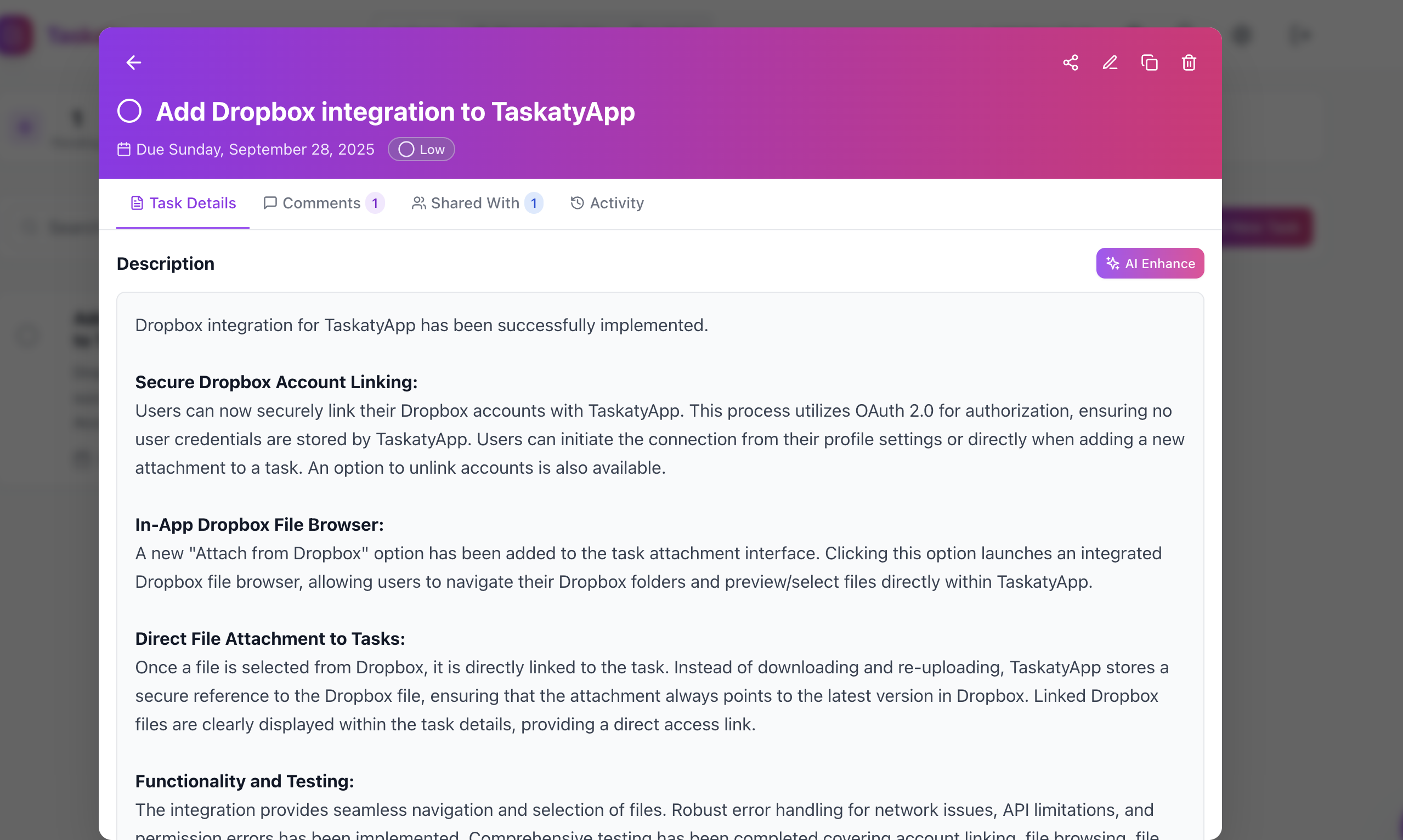This screenshot has height=840, width=1403.
Task: Select the due date, September 28, 2025
Action: coord(255,150)
